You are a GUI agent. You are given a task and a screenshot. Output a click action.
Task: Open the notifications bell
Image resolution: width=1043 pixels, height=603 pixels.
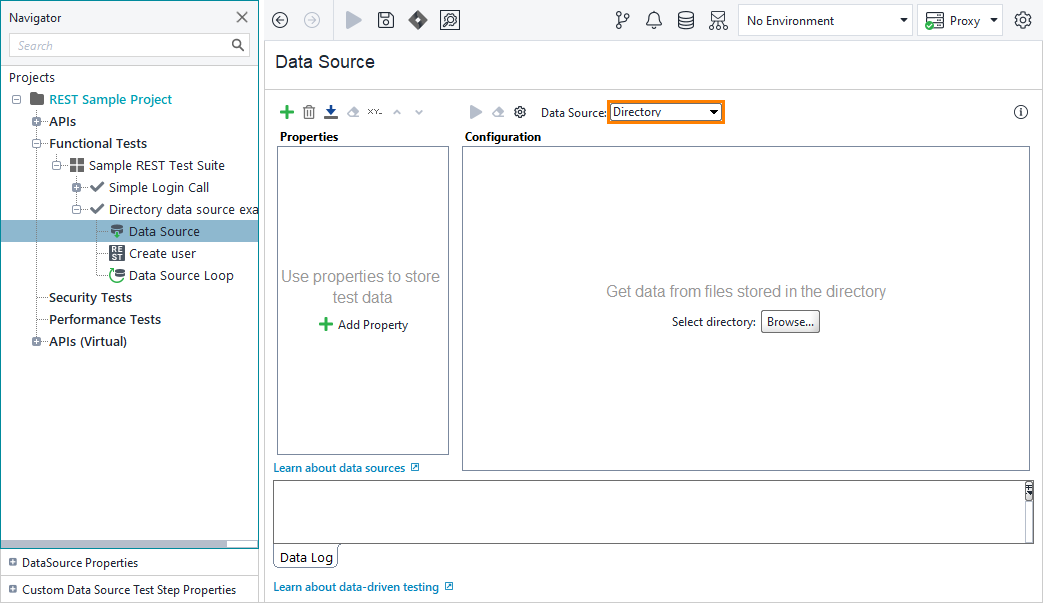654,20
